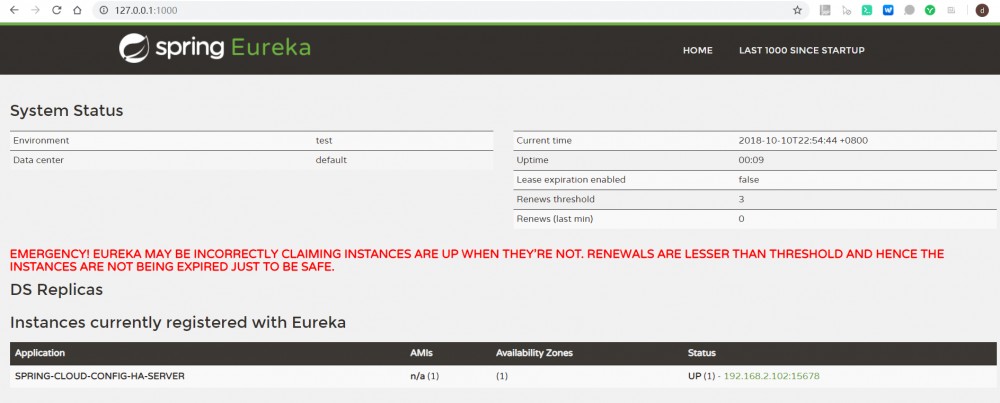Click the Availability Zones column header
This screenshot has height=403, width=1000.
tap(534, 353)
